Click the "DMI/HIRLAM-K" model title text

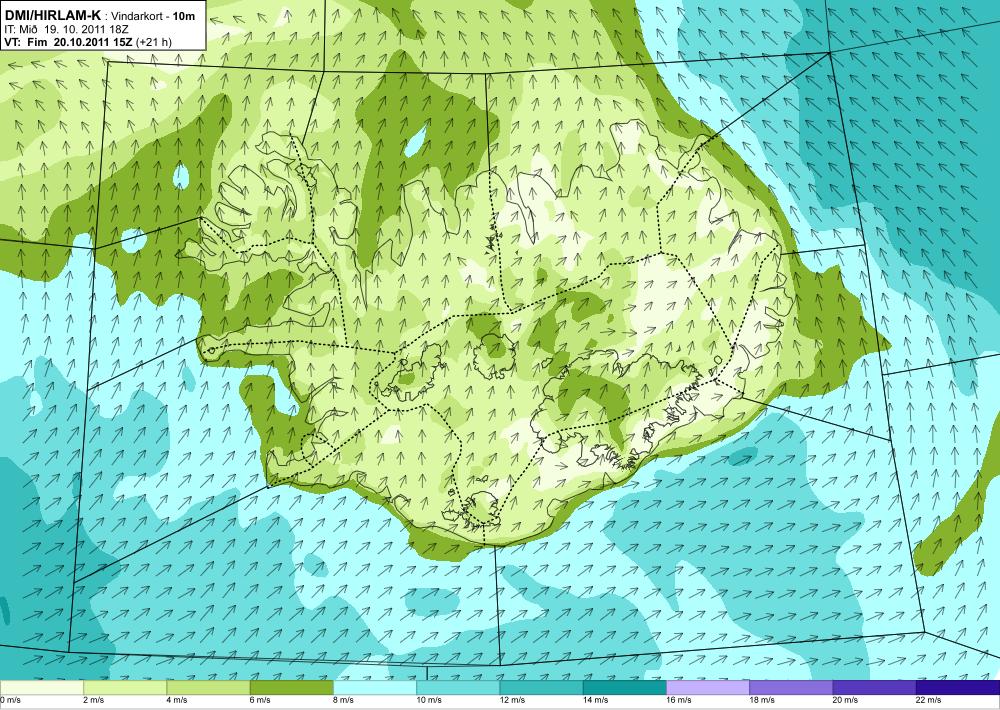[52, 15]
